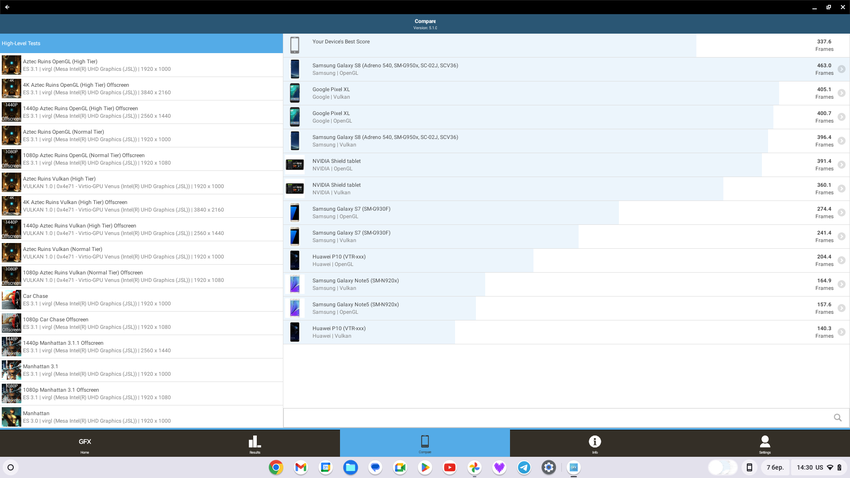Switch to the Results tab
Viewport: 850px width, 478px height.
(254, 443)
